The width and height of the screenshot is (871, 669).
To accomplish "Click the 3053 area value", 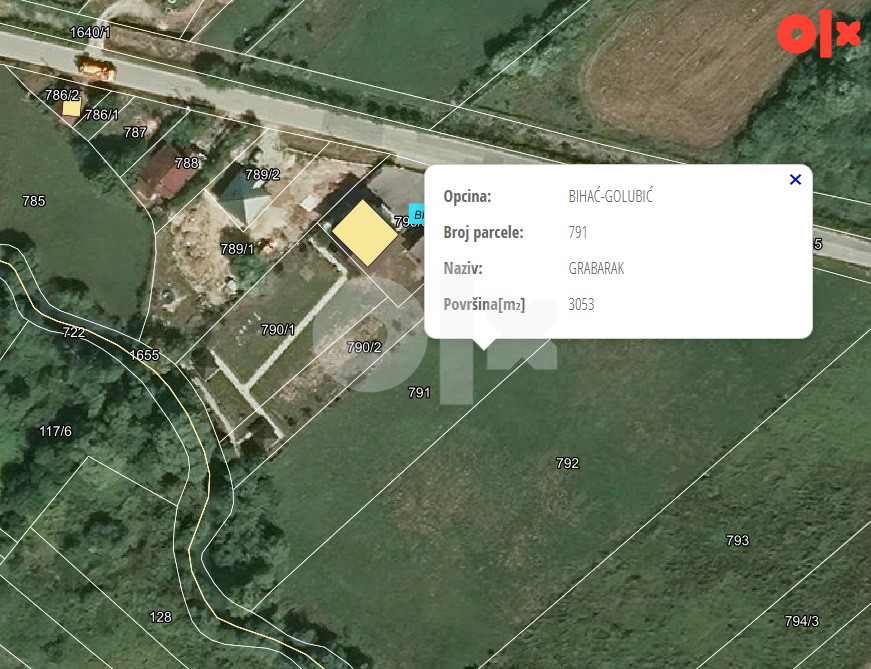I will point(581,304).
